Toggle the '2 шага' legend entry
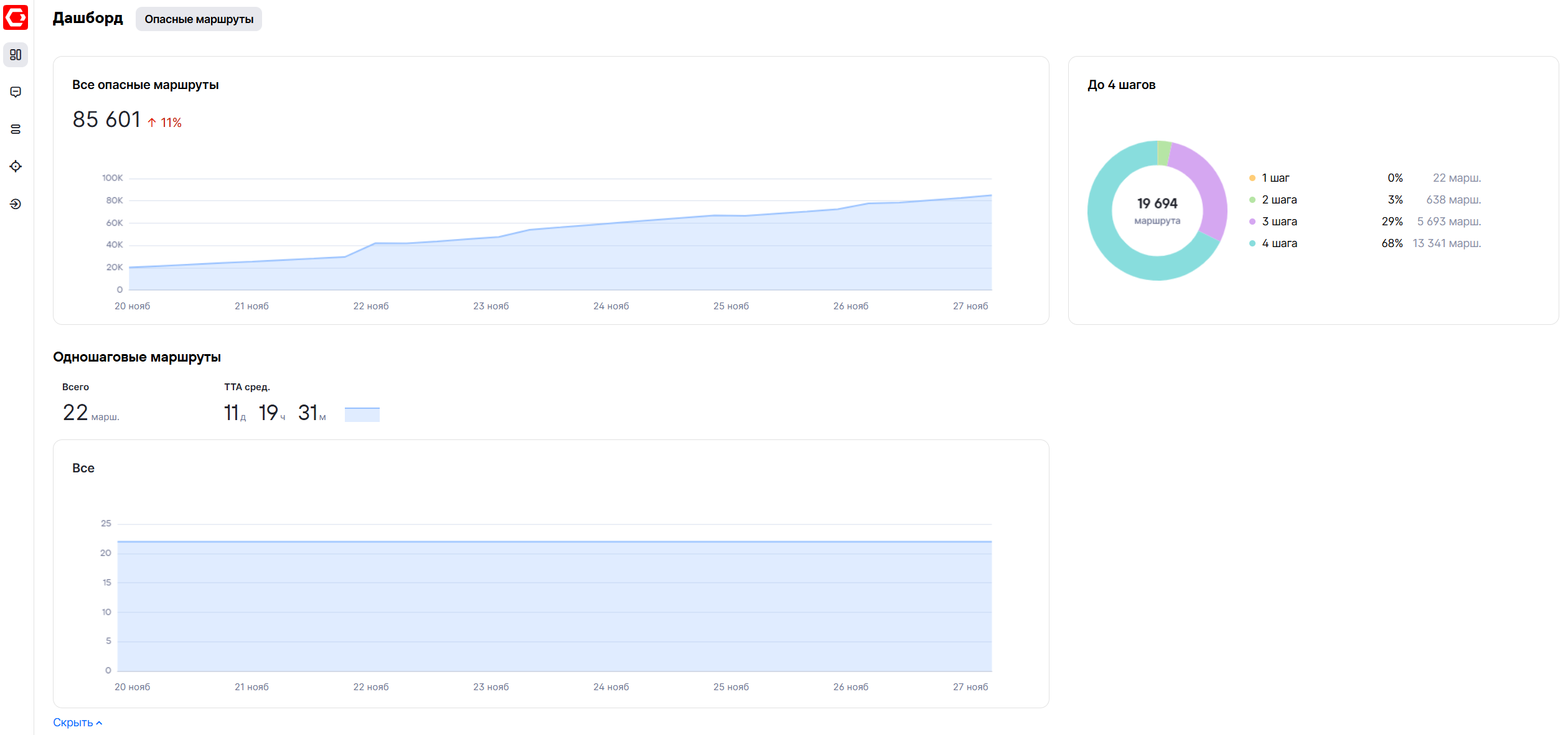 point(1279,200)
